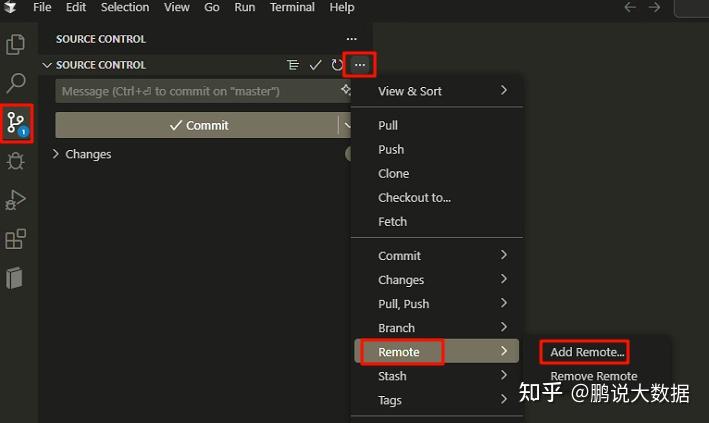Click the view as tree icon
This screenshot has height=423, width=709.
(x=293, y=65)
